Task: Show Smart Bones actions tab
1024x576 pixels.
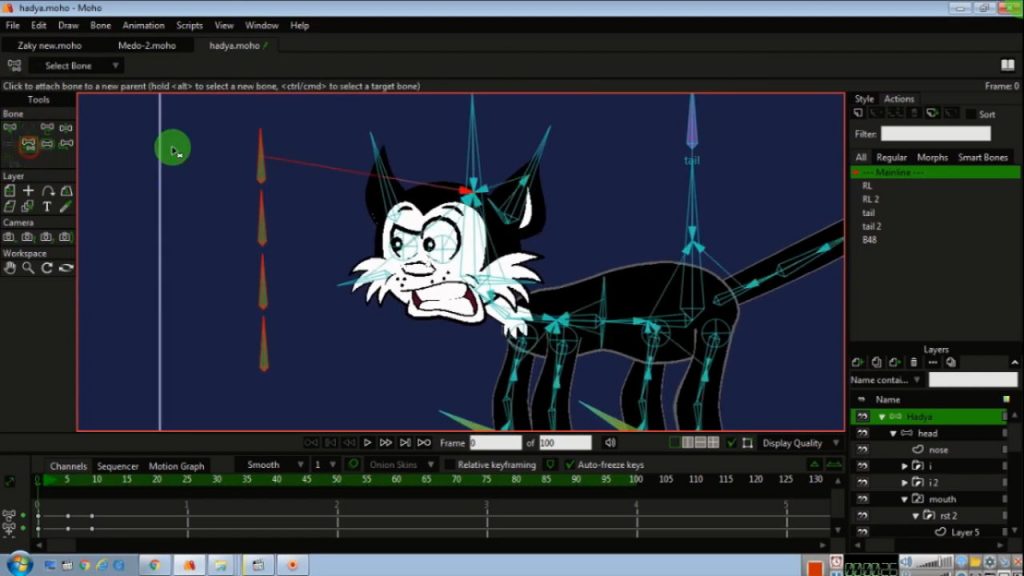Action: point(982,157)
